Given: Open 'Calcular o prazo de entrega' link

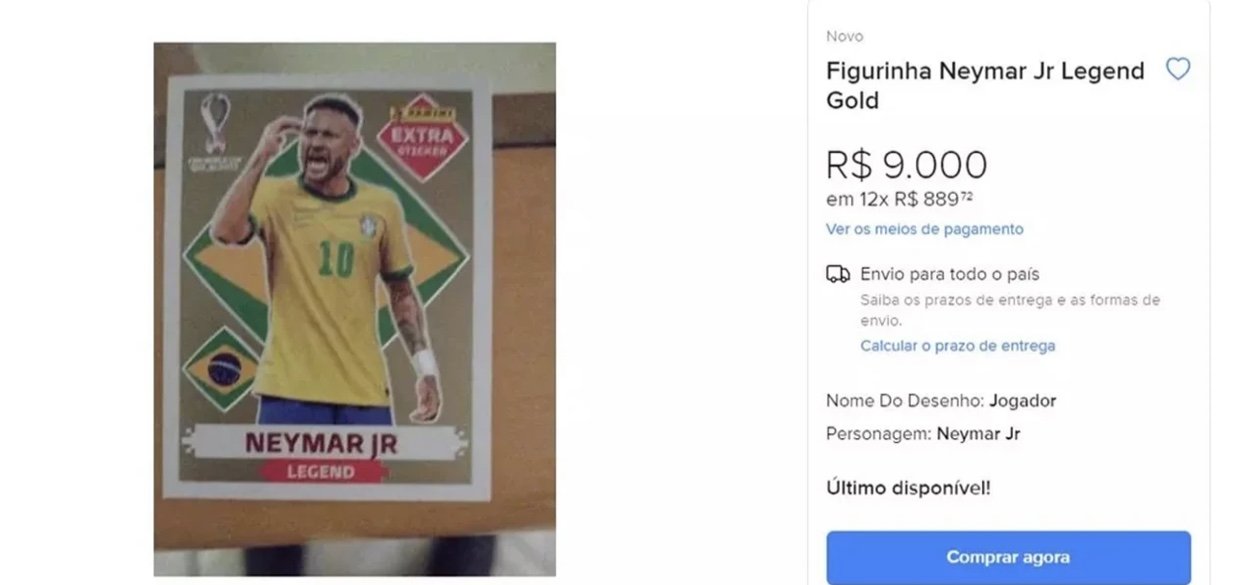Looking at the screenshot, I should (957, 346).
